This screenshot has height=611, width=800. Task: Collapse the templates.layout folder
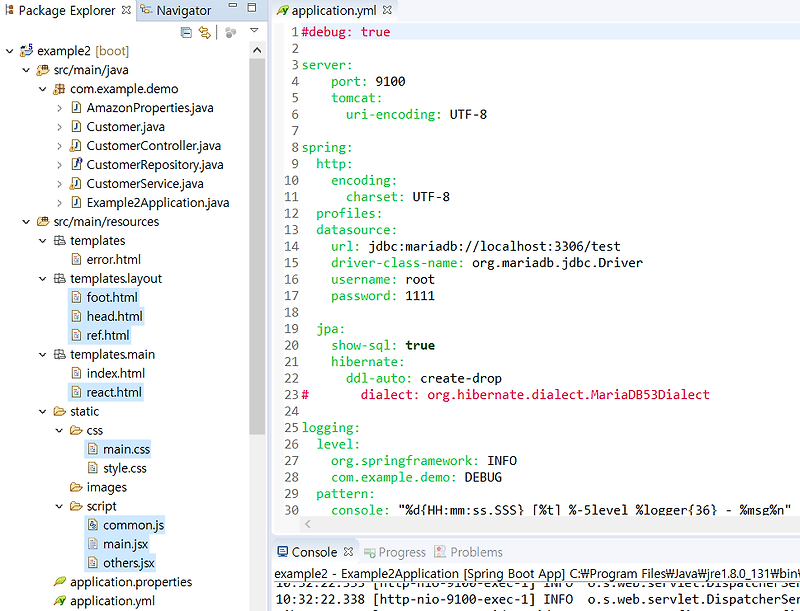[42, 278]
